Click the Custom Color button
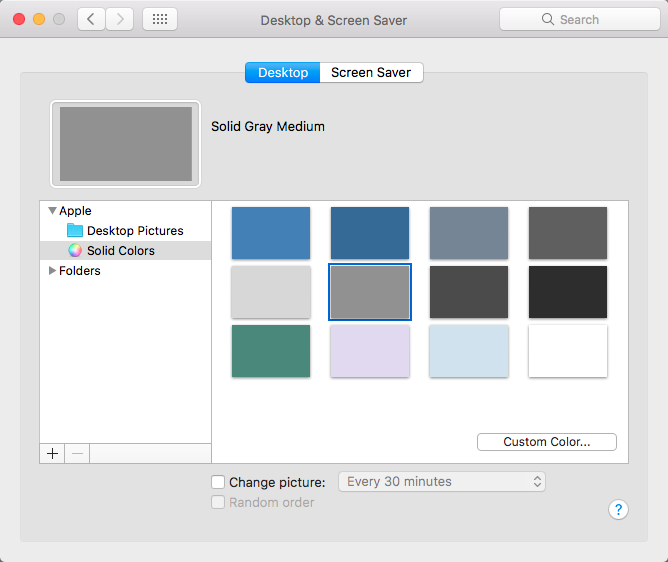The height and width of the screenshot is (562, 668). pyautogui.click(x=546, y=442)
